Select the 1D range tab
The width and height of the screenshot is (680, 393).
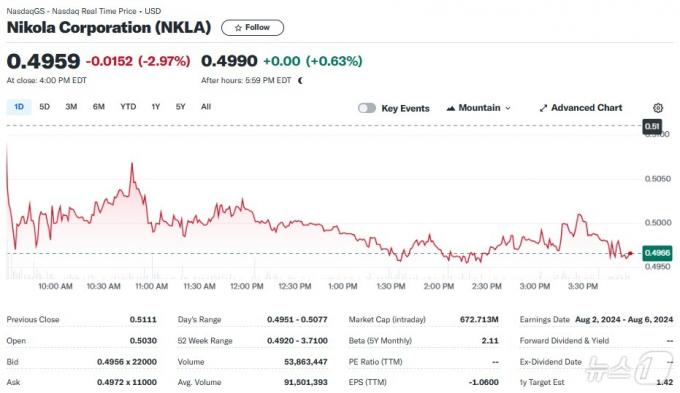click(x=19, y=107)
